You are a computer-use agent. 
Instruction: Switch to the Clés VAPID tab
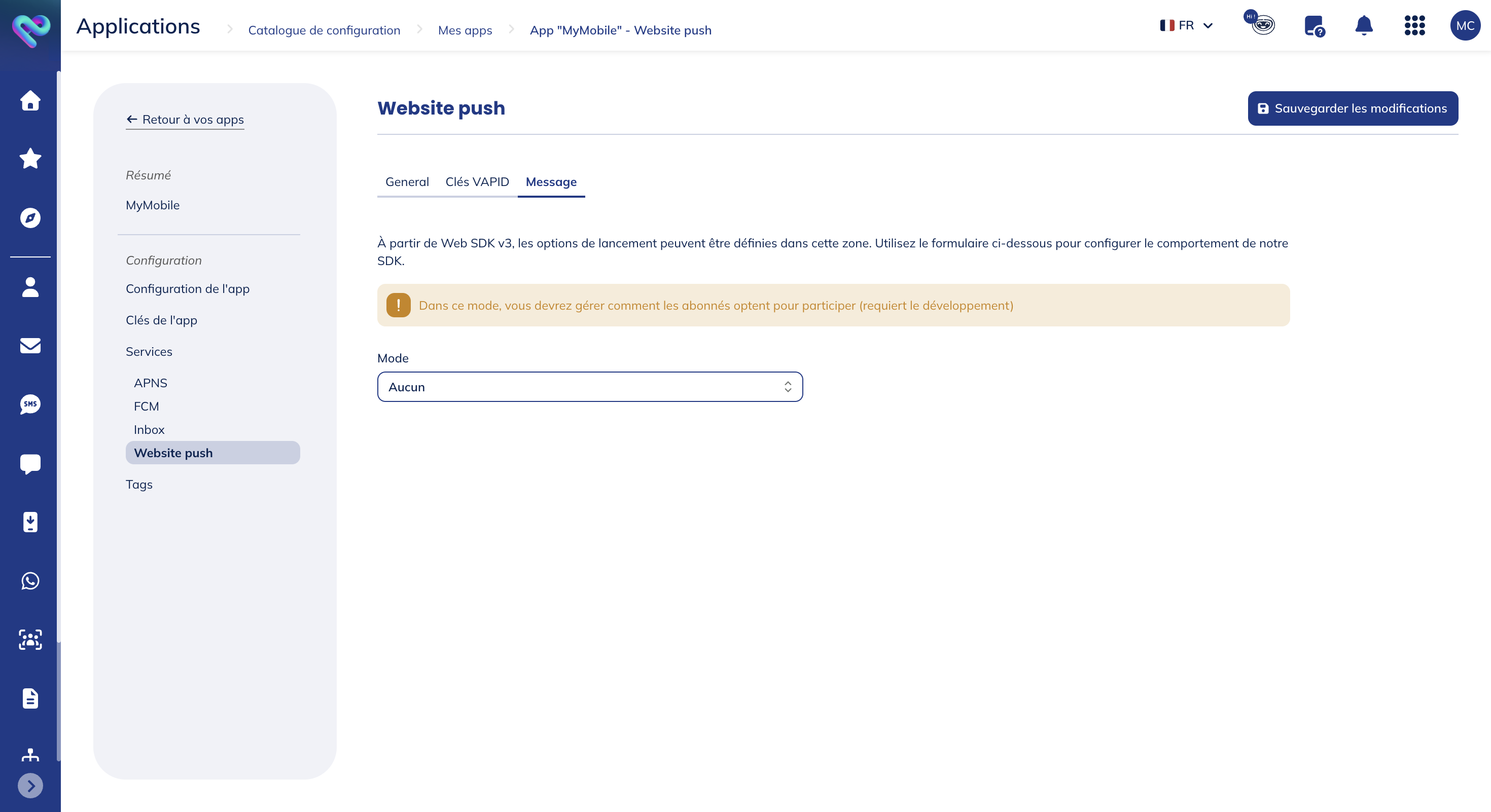click(x=477, y=181)
